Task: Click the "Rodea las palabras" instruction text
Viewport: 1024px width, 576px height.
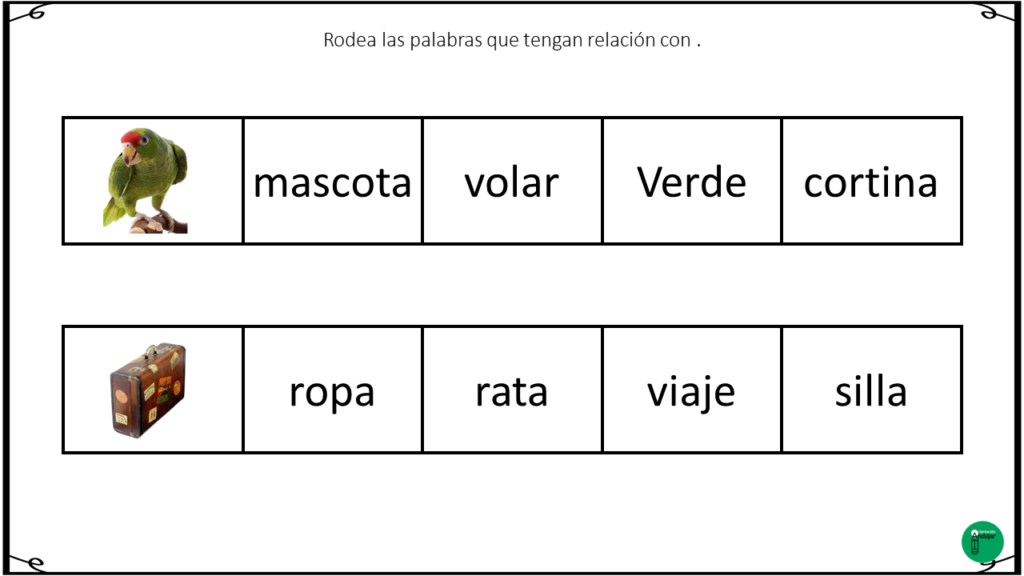Action: tap(511, 41)
